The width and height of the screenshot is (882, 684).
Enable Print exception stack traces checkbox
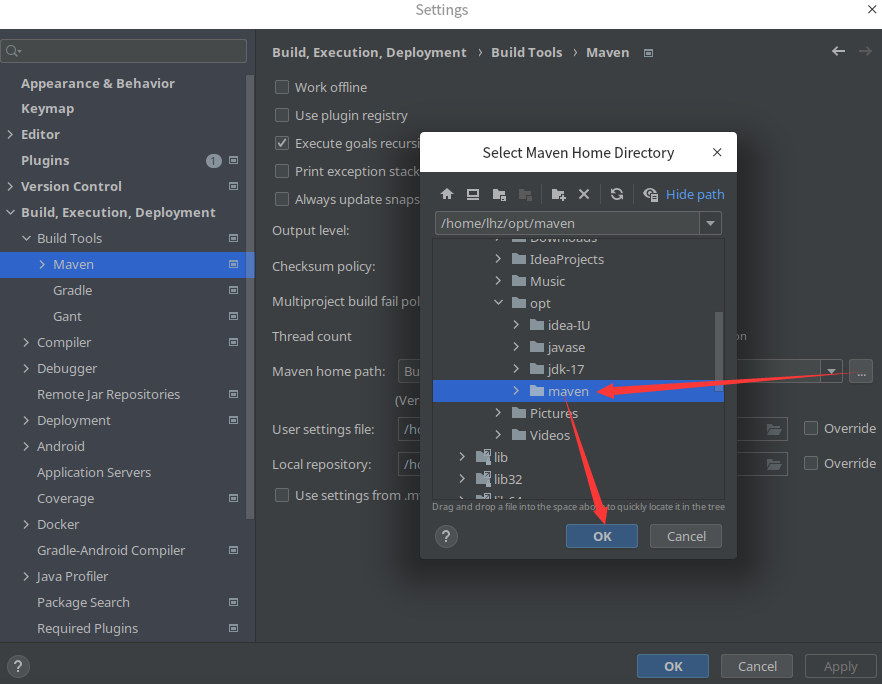[282, 171]
